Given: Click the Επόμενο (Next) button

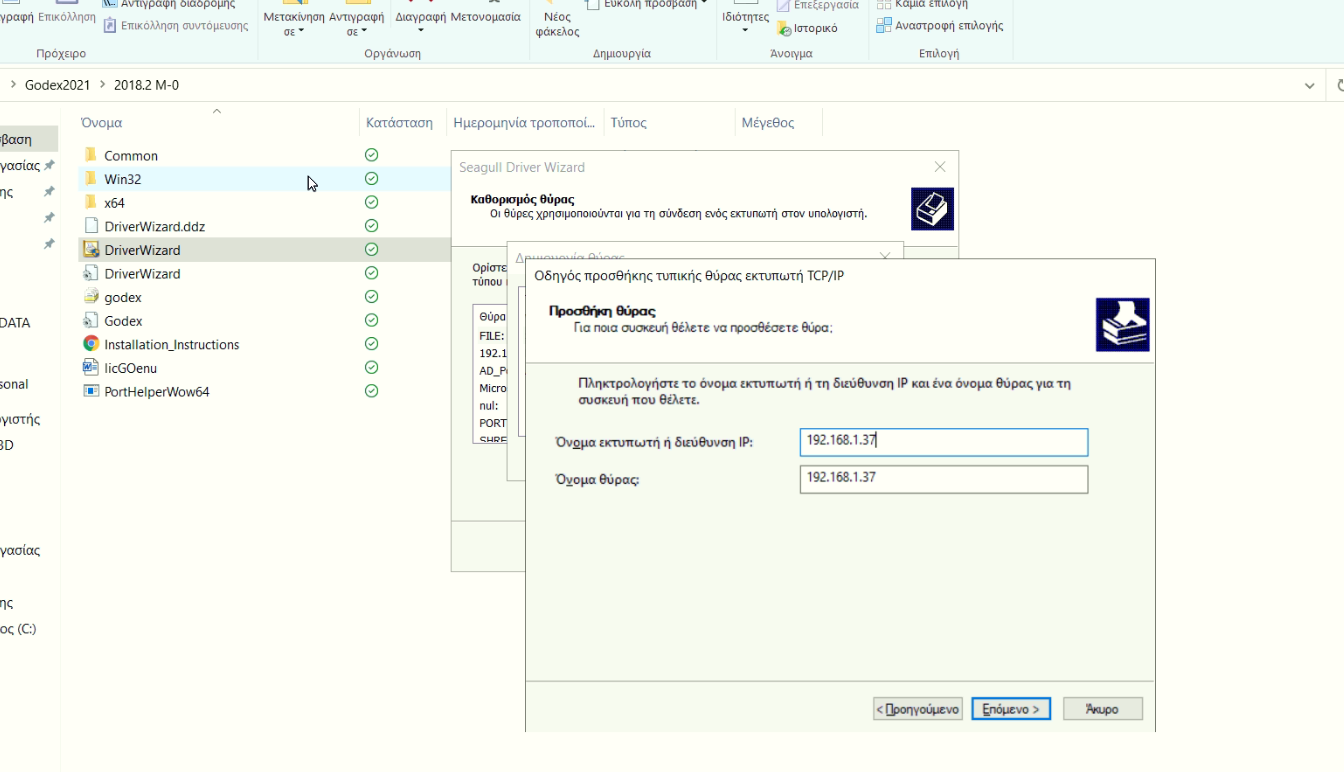Looking at the screenshot, I should tap(1010, 709).
